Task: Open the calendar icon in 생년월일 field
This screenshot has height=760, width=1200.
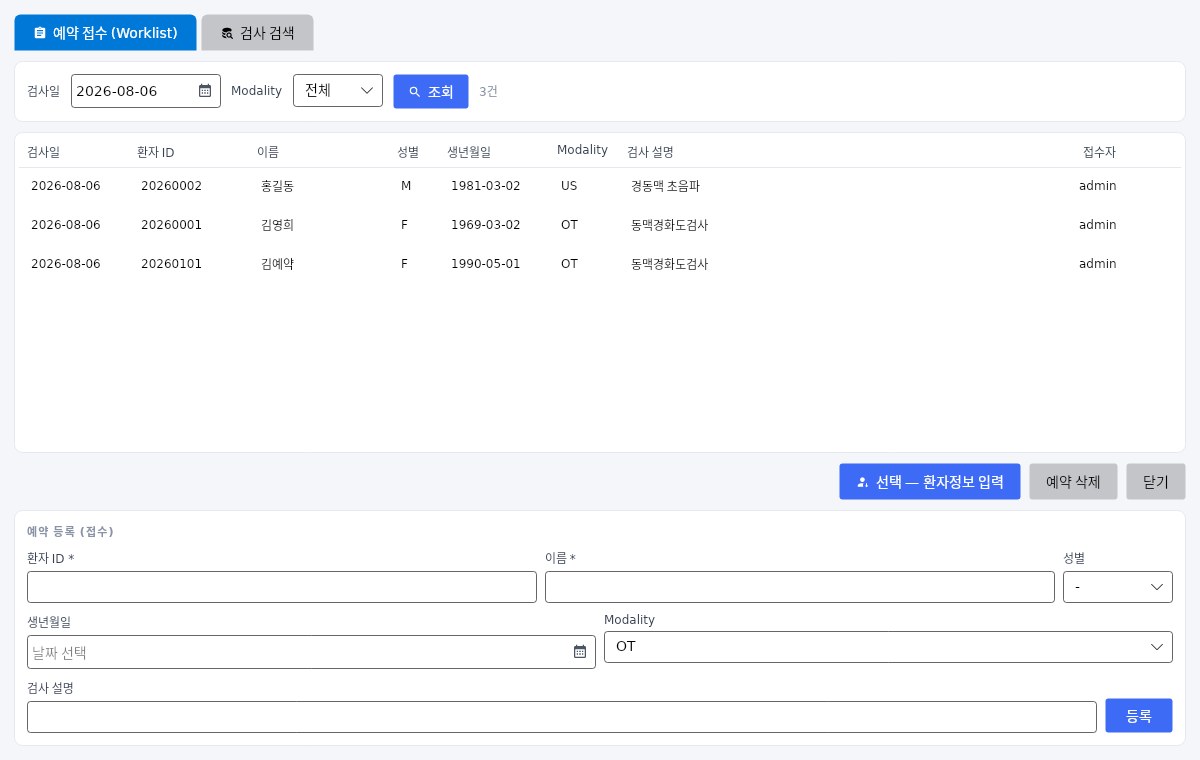Action: click(580, 652)
